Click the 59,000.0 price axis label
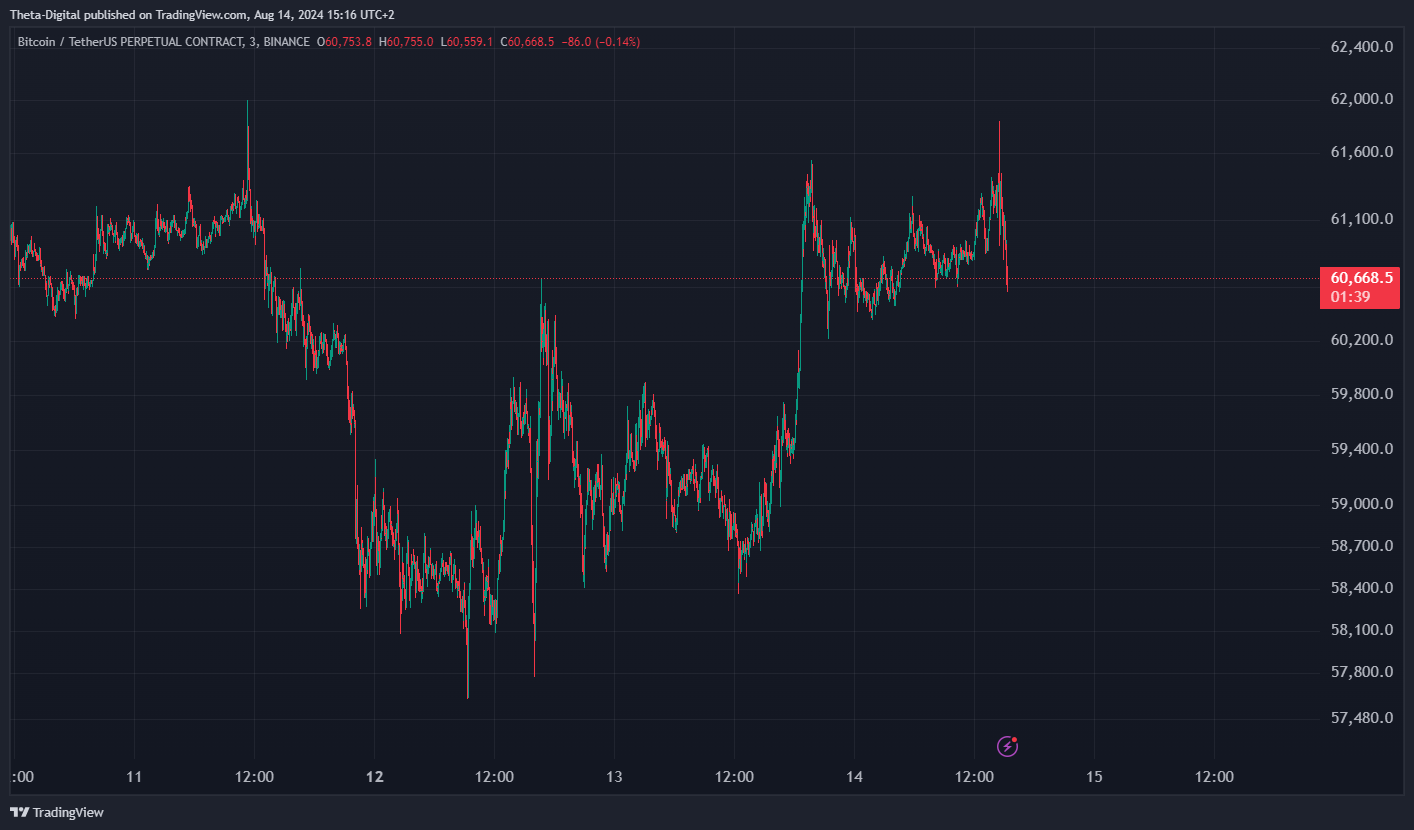Viewport: 1414px width, 830px height. 1361,504
